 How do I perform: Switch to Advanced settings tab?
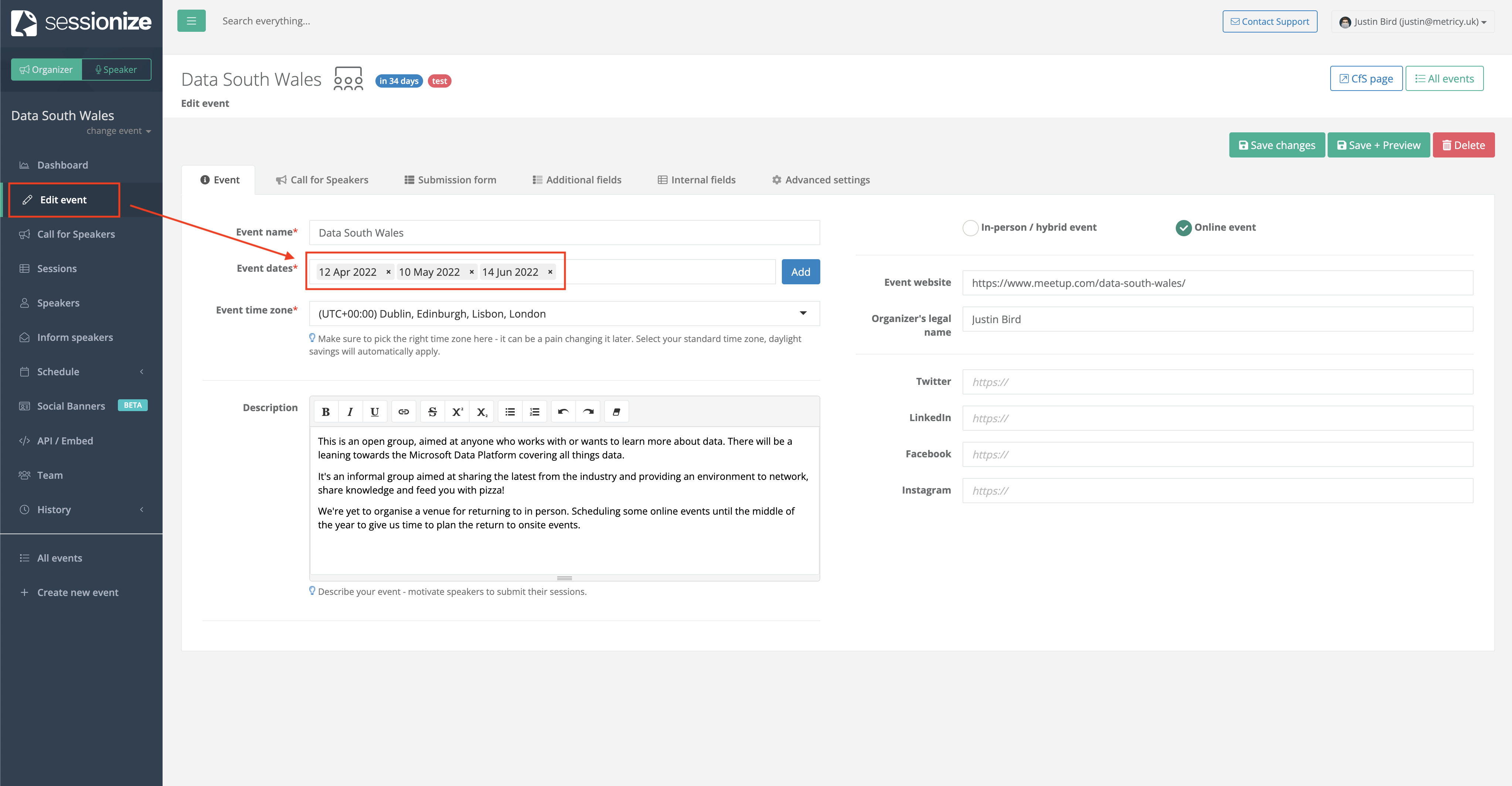pos(821,180)
